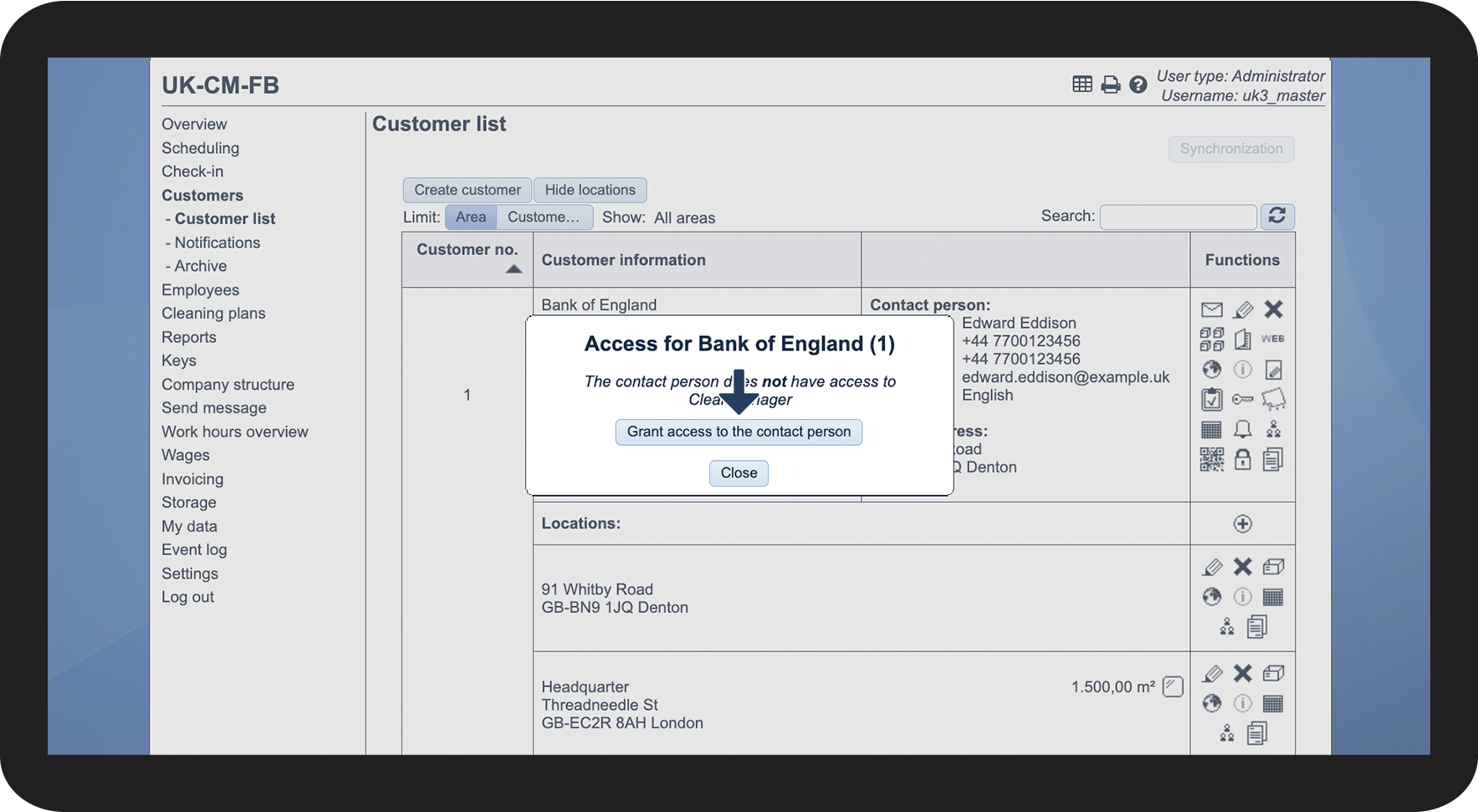Click the key icon for Bank of England

click(x=1242, y=399)
